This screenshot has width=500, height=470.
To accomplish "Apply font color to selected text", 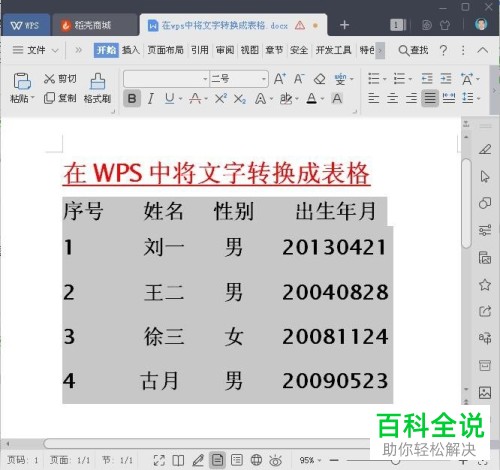I will point(312,99).
